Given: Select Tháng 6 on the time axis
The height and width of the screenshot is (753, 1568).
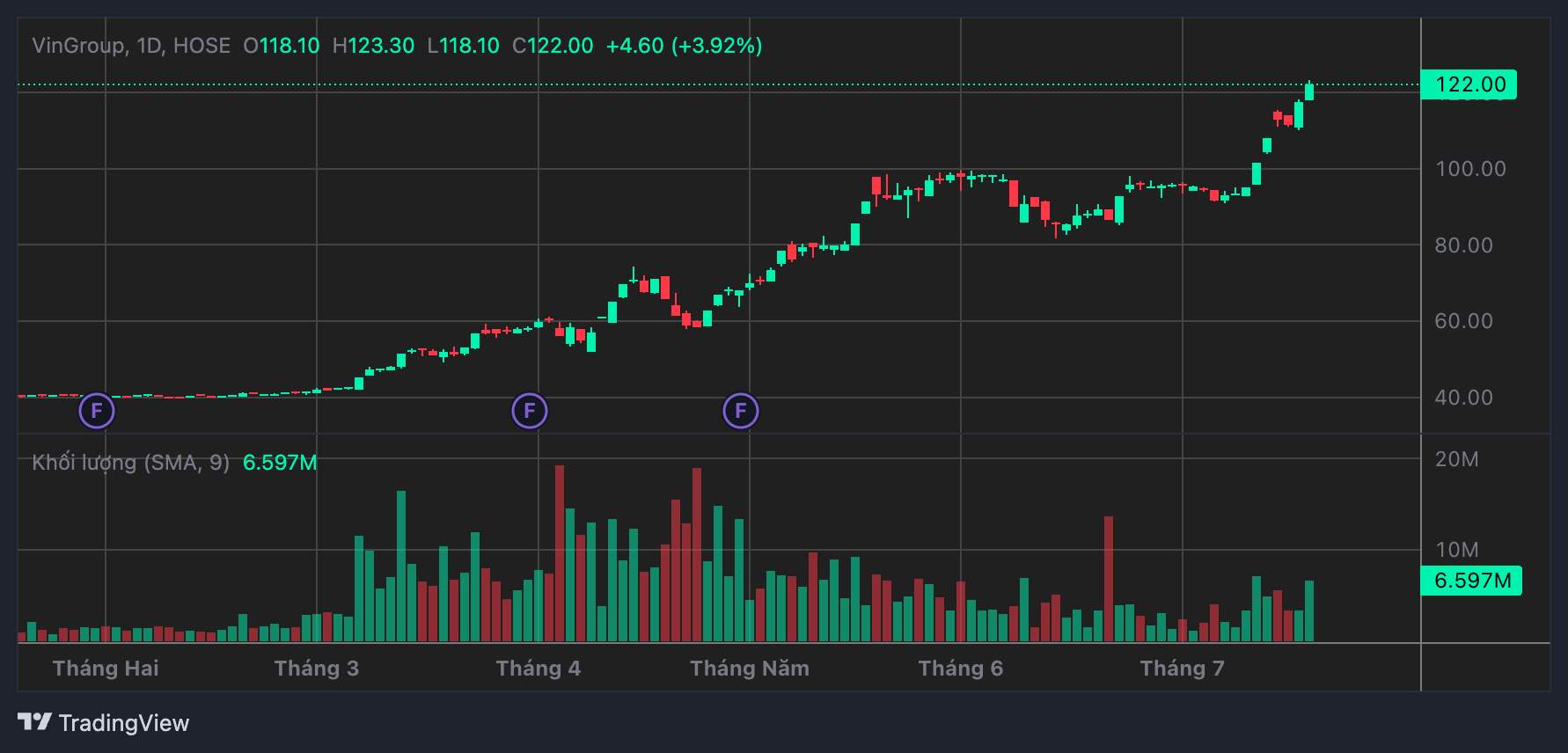Looking at the screenshot, I should [960, 669].
